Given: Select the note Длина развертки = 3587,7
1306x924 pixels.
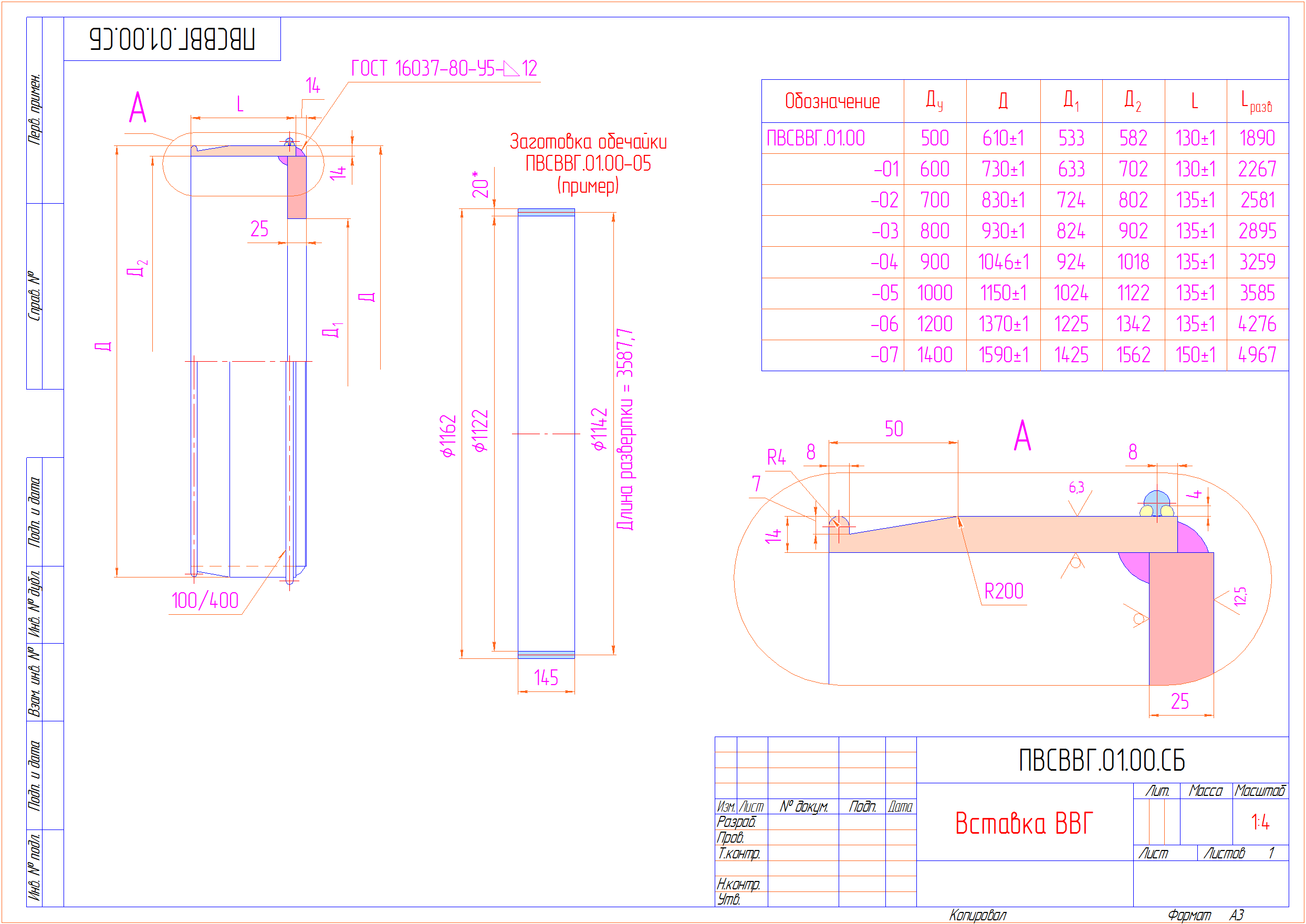Looking at the screenshot, I should [625, 429].
